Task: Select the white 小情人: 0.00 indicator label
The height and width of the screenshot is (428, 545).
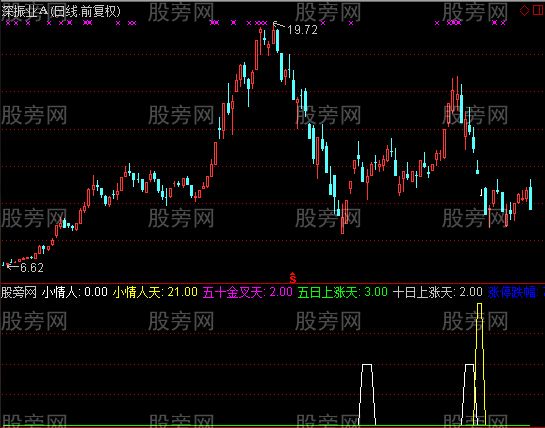Action: (x=74, y=292)
